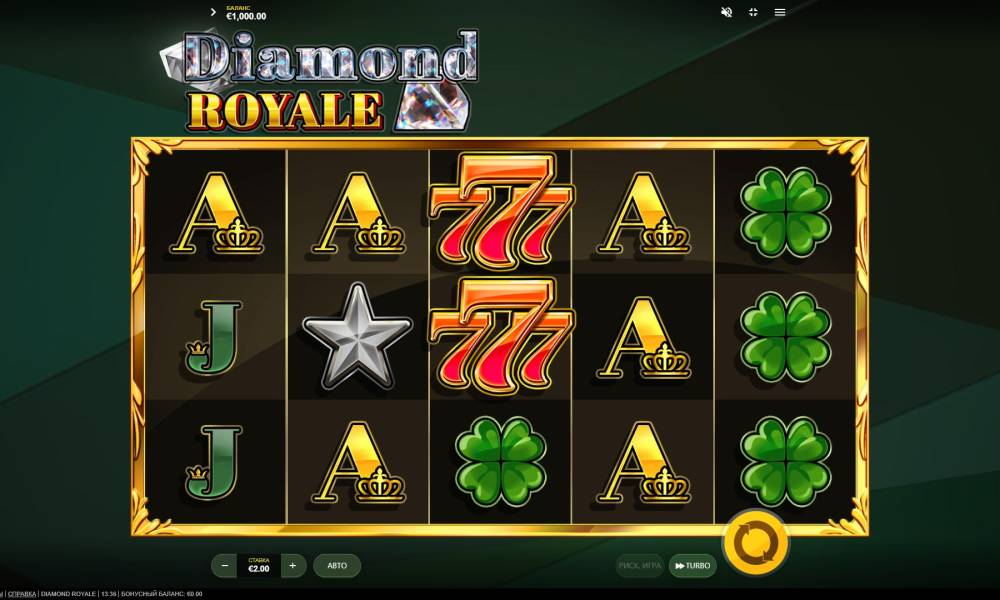This screenshot has width=1000, height=600.
Task: Click the €2.00 bet amount field
Action: tap(258, 566)
